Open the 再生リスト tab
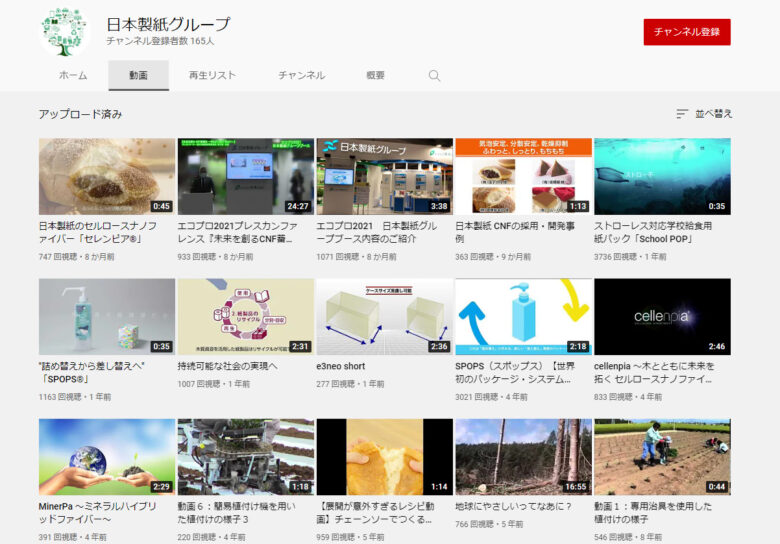This screenshot has width=780, height=544. click(x=212, y=75)
